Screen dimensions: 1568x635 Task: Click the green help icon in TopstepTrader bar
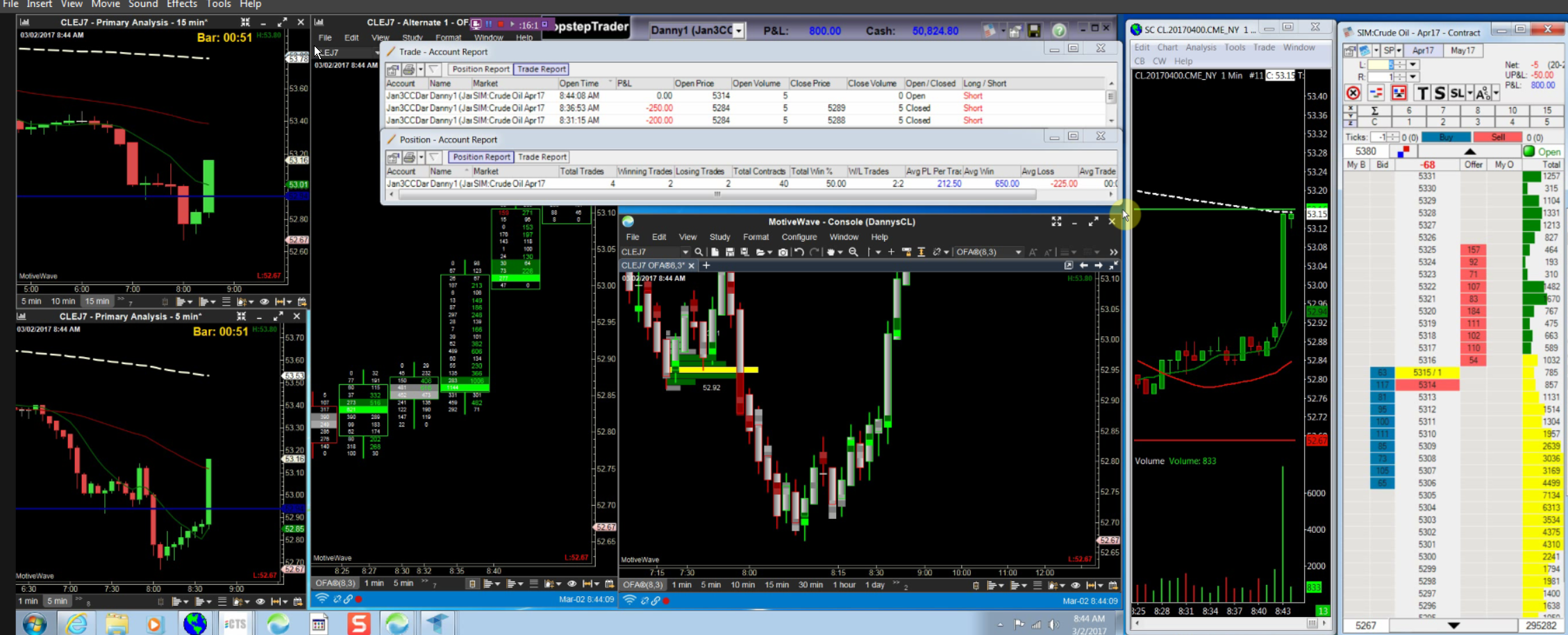pos(1059,31)
